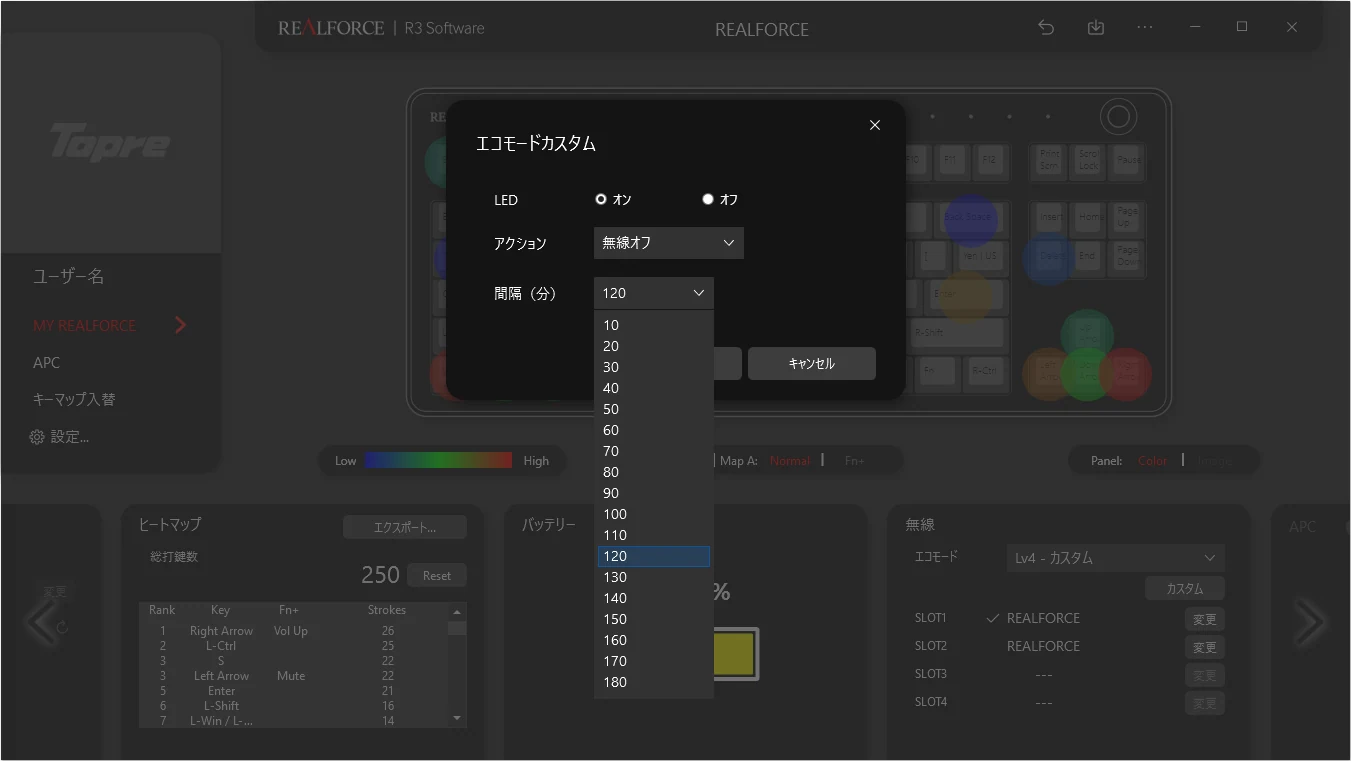Click the カスタム button in 無線 panel

tap(1185, 589)
